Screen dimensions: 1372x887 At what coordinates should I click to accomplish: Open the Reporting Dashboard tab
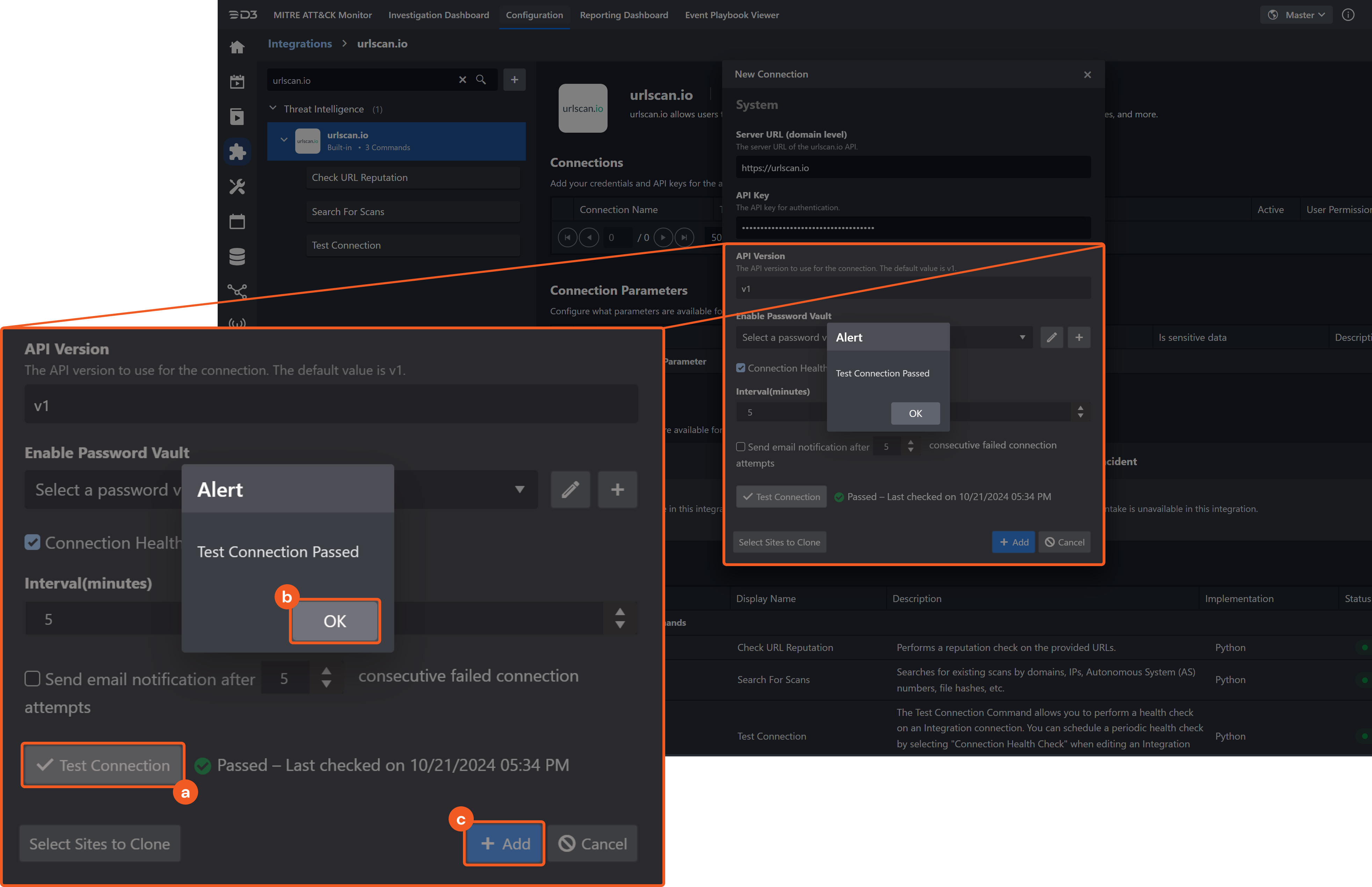[624, 15]
